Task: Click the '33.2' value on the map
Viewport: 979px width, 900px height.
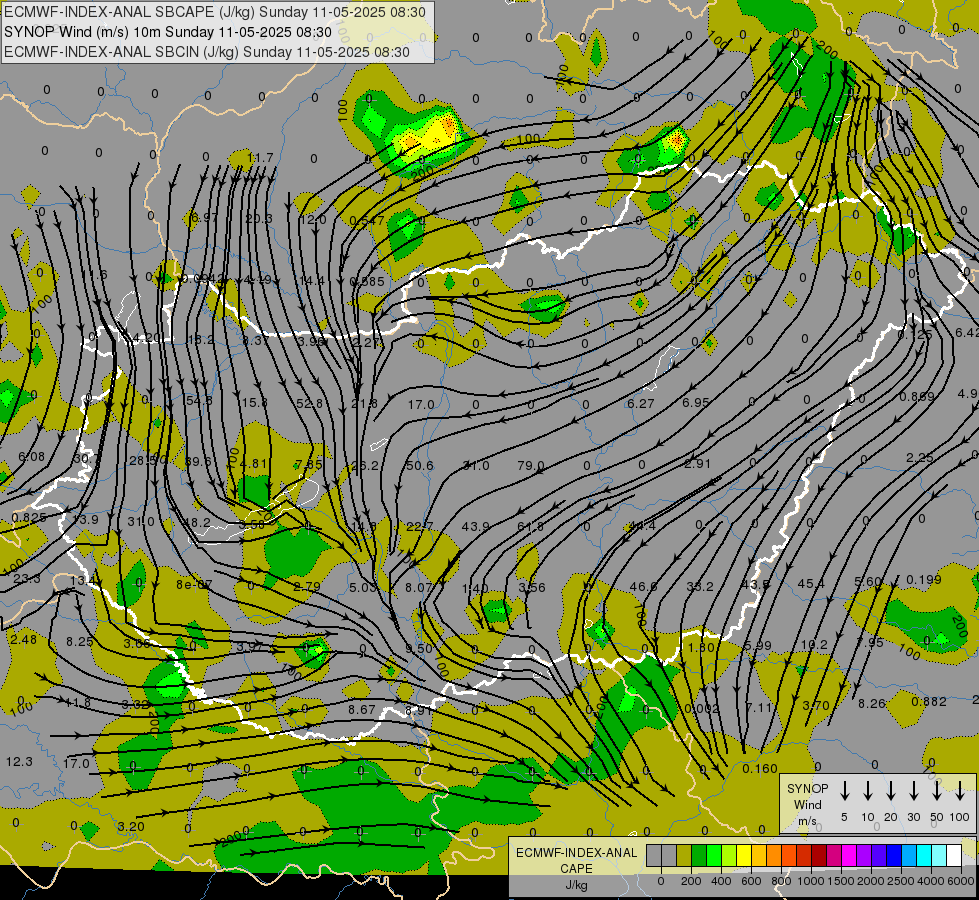Action: [699, 586]
